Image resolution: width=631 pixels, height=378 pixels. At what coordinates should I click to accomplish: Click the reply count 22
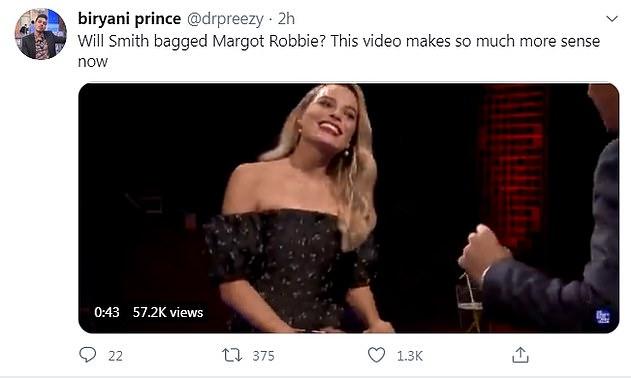coord(115,356)
